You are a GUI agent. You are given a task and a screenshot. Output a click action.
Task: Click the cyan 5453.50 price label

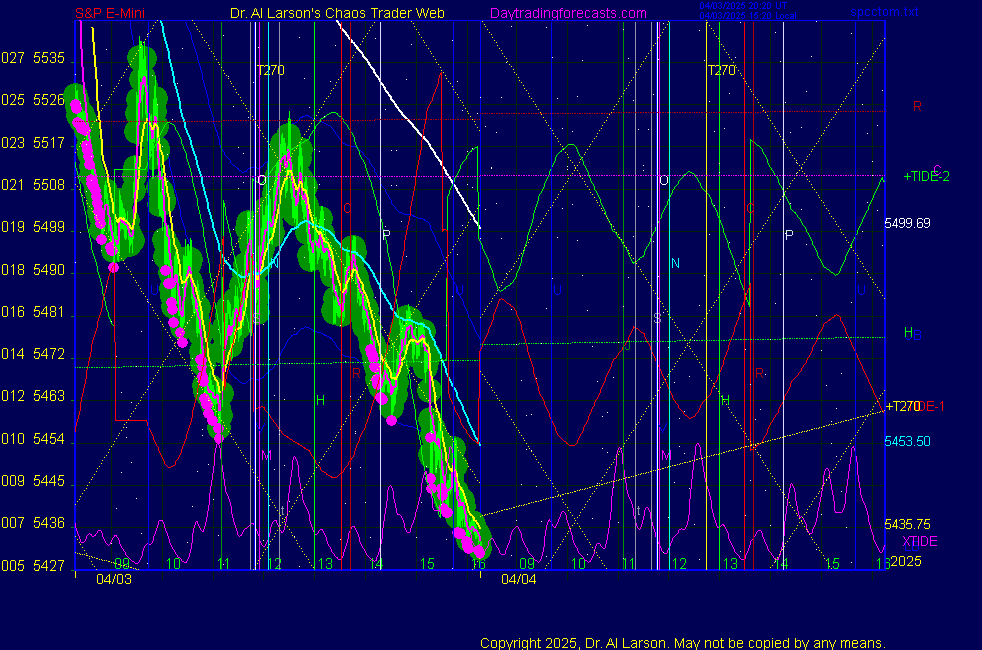(907, 441)
